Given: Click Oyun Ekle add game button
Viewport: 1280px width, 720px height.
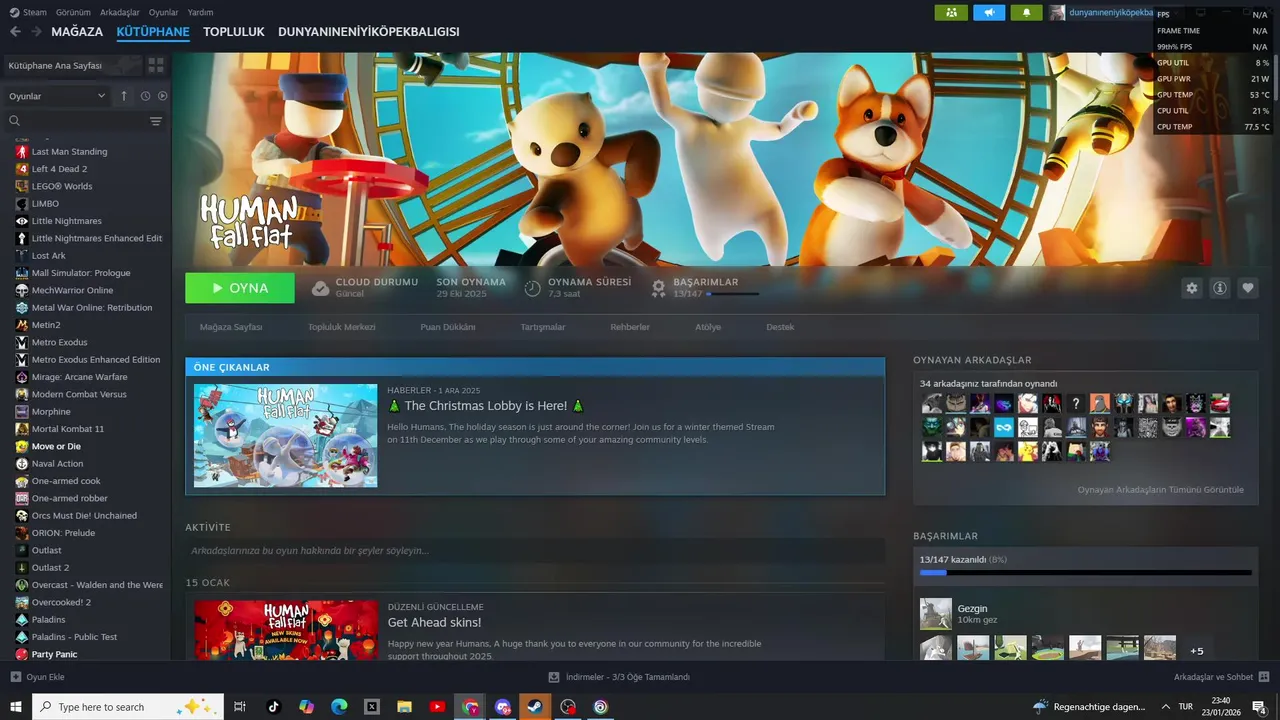Looking at the screenshot, I should click(x=38, y=677).
